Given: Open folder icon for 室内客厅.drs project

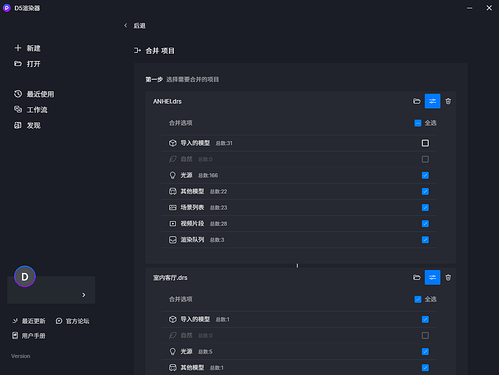Looking at the screenshot, I should pyautogui.click(x=417, y=277).
